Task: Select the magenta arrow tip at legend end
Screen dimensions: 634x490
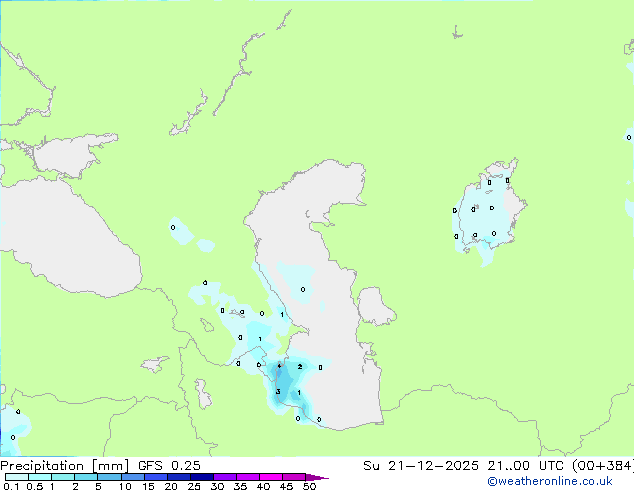Action: click(x=323, y=477)
